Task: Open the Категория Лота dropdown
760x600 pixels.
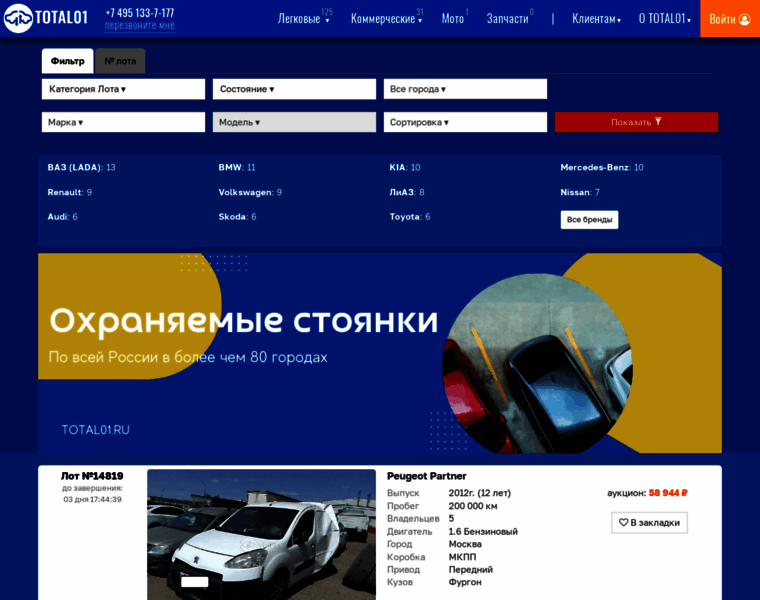Action: [123, 89]
